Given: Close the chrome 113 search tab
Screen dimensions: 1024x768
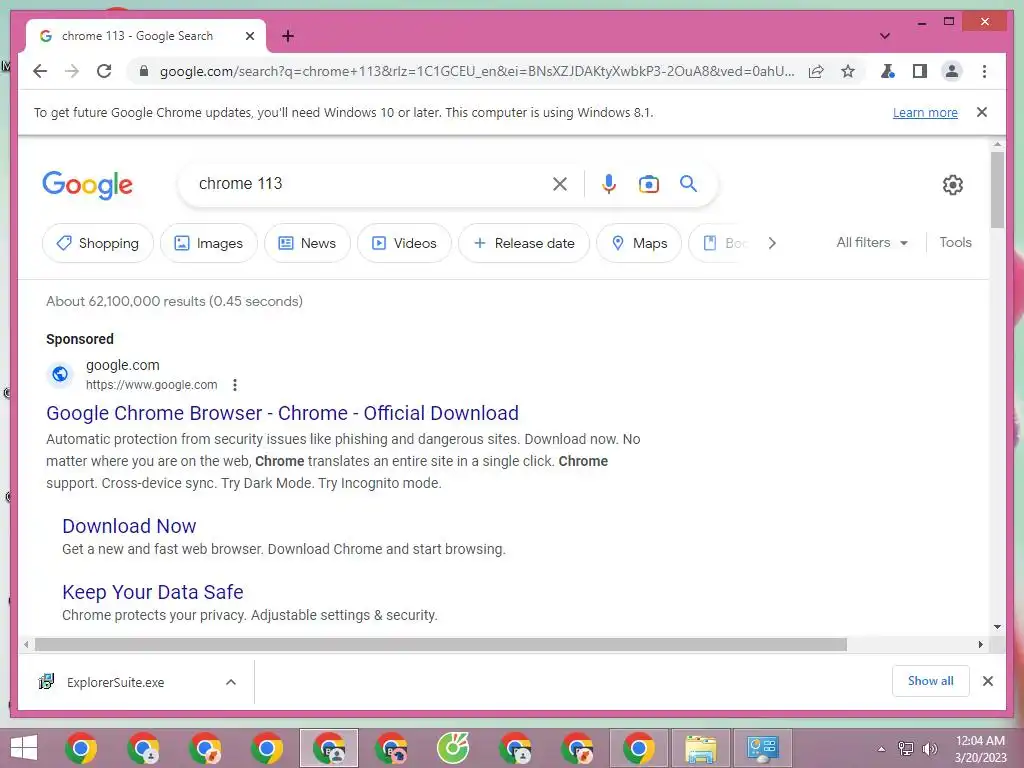Looking at the screenshot, I should pyautogui.click(x=249, y=36).
